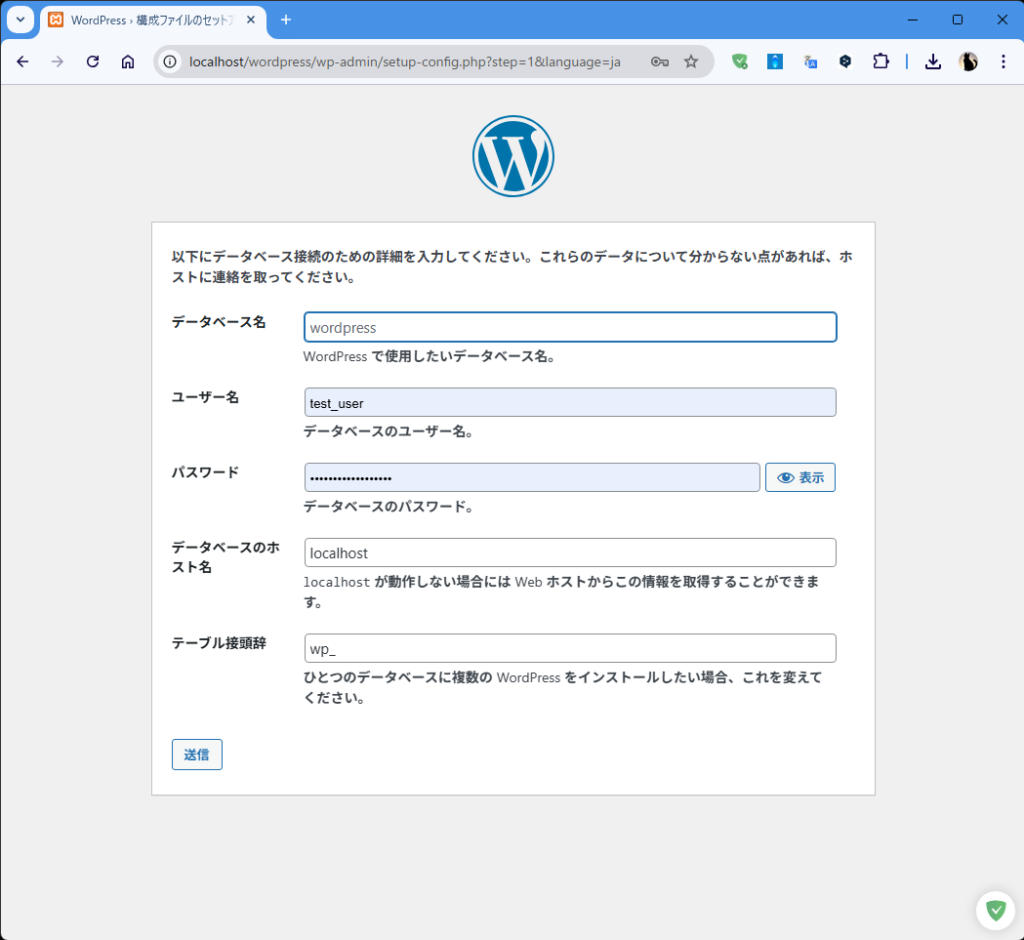
Task: Go to browser home page
Action: (x=128, y=61)
